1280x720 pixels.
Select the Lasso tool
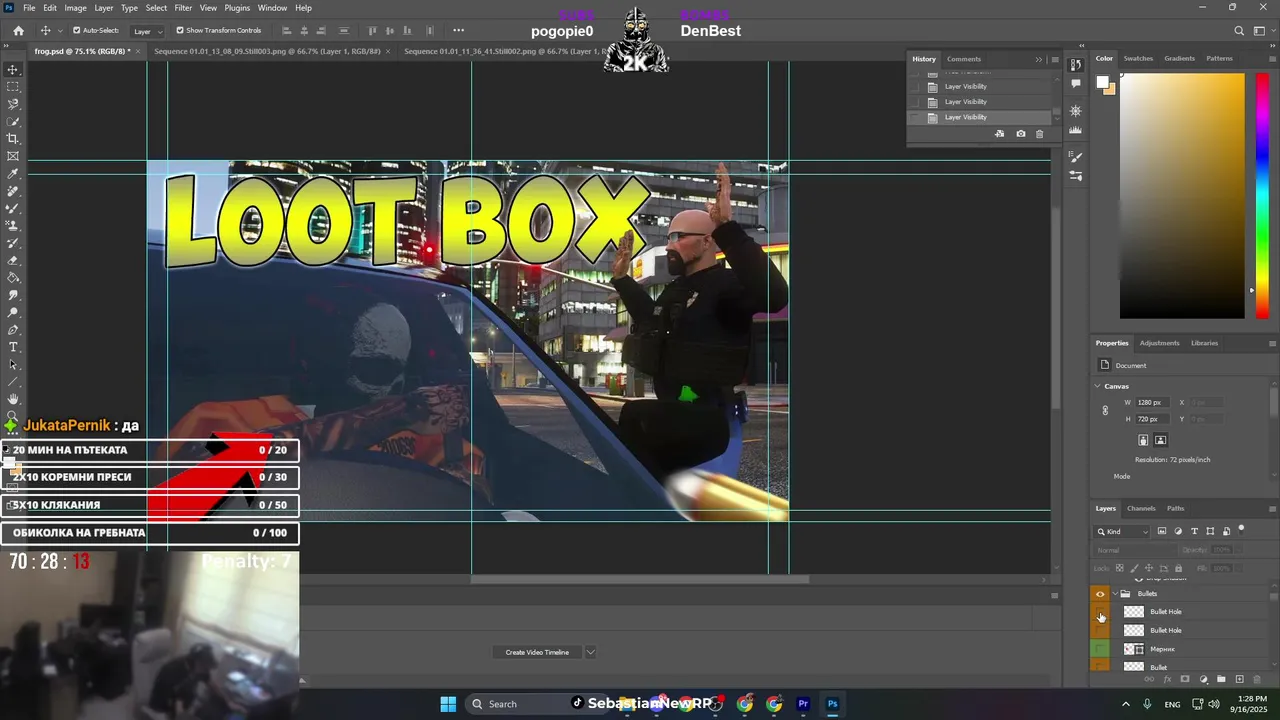click(13, 104)
